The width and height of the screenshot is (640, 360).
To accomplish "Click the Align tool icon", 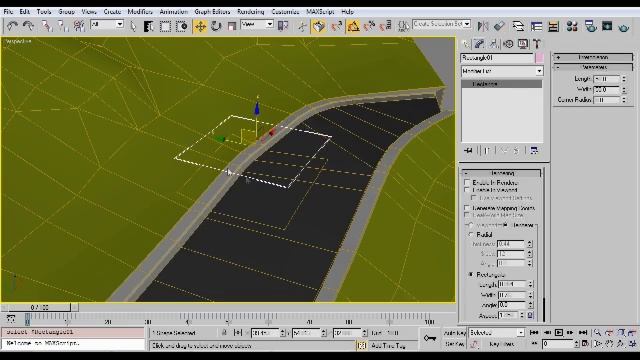I will (499, 27).
